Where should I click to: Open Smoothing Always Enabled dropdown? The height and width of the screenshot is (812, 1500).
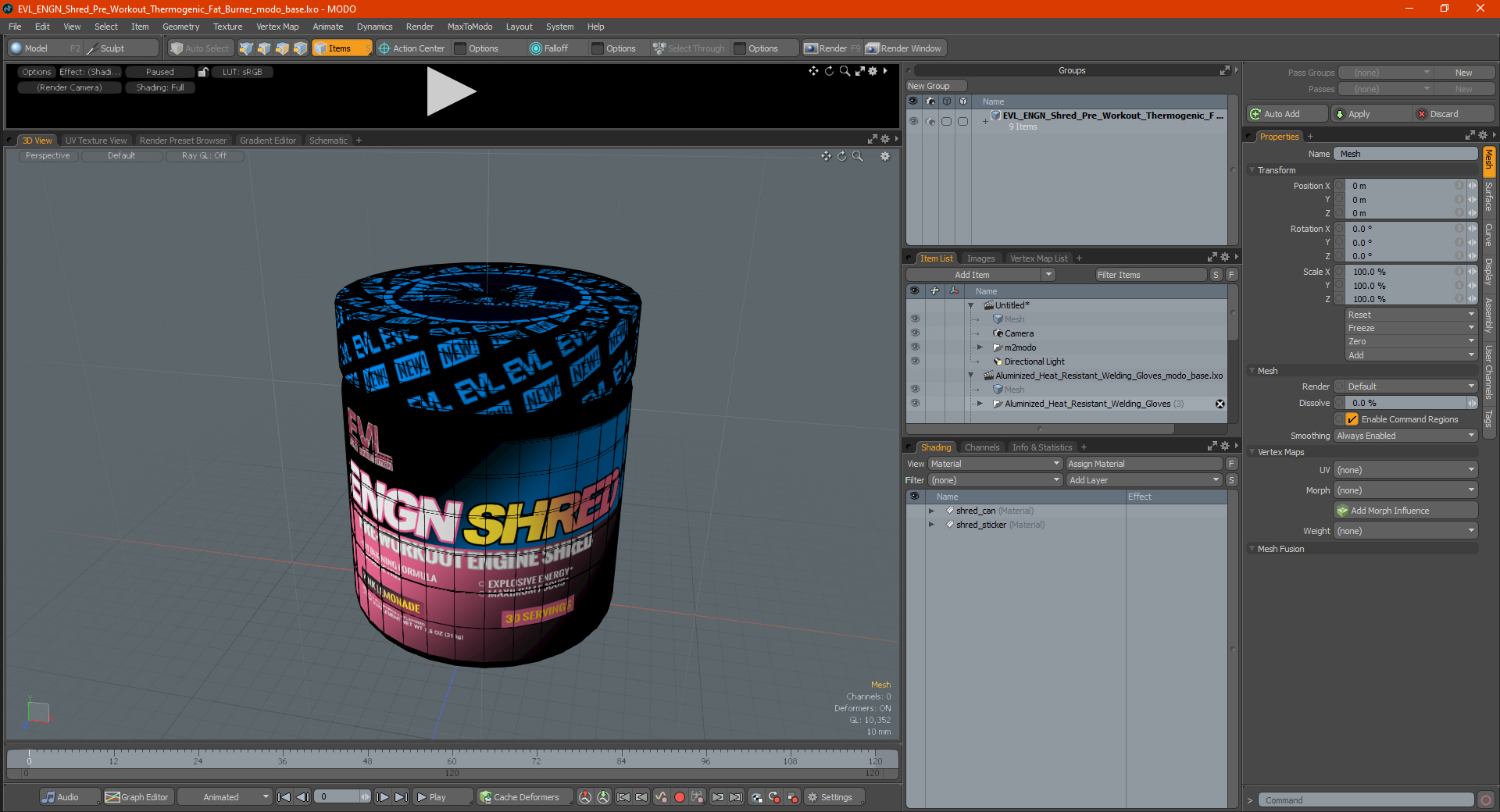coord(1405,436)
